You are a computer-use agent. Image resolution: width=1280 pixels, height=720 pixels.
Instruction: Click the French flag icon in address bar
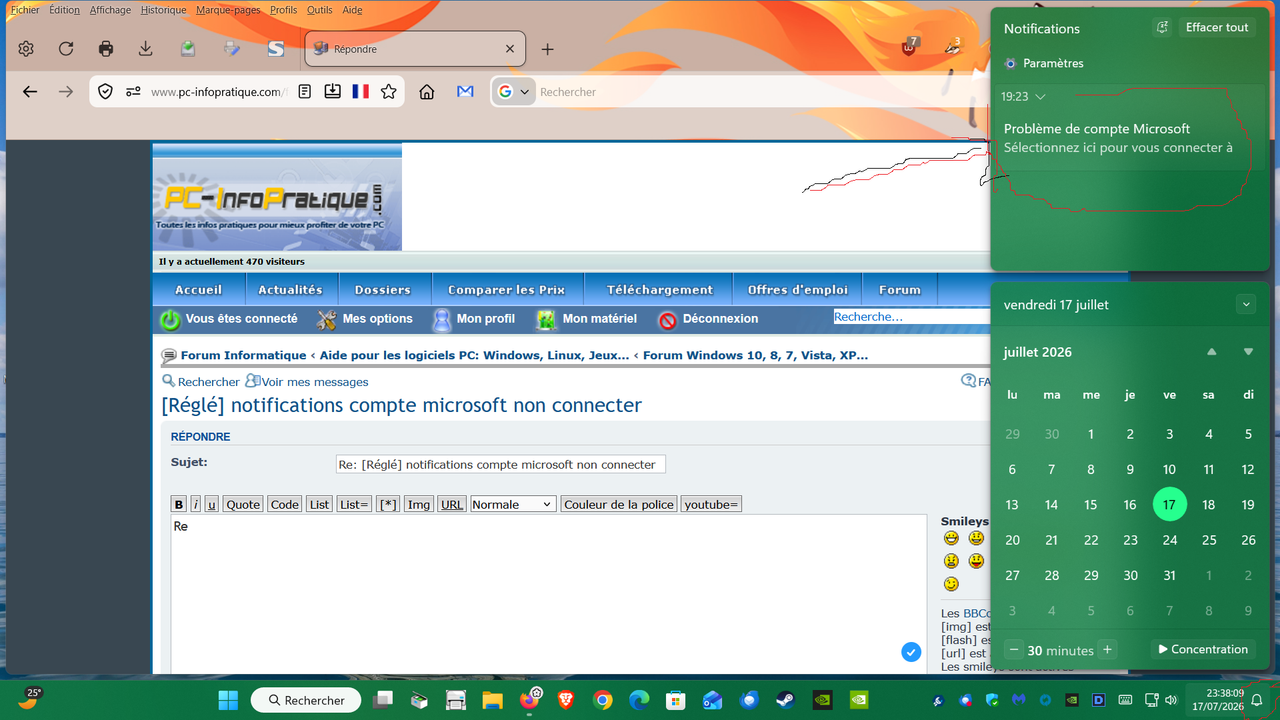pos(360,92)
